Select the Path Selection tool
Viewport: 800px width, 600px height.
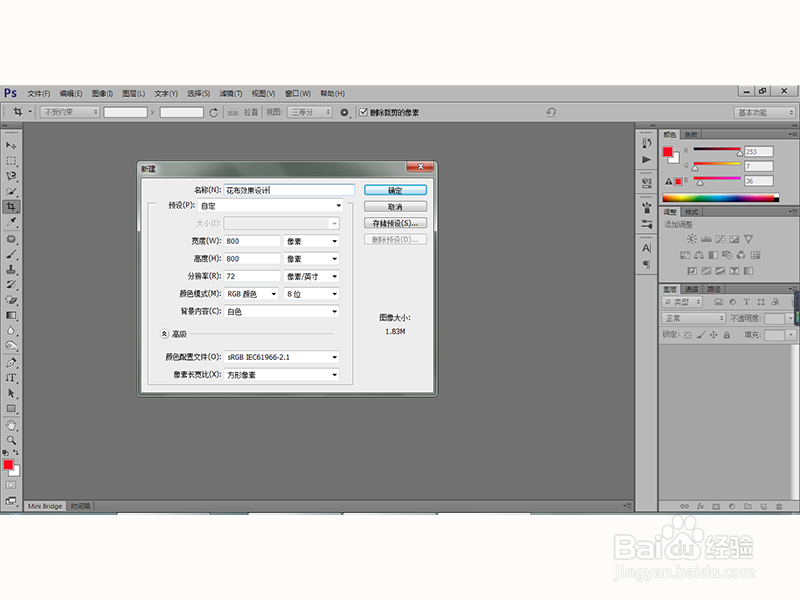pyautogui.click(x=11, y=393)
